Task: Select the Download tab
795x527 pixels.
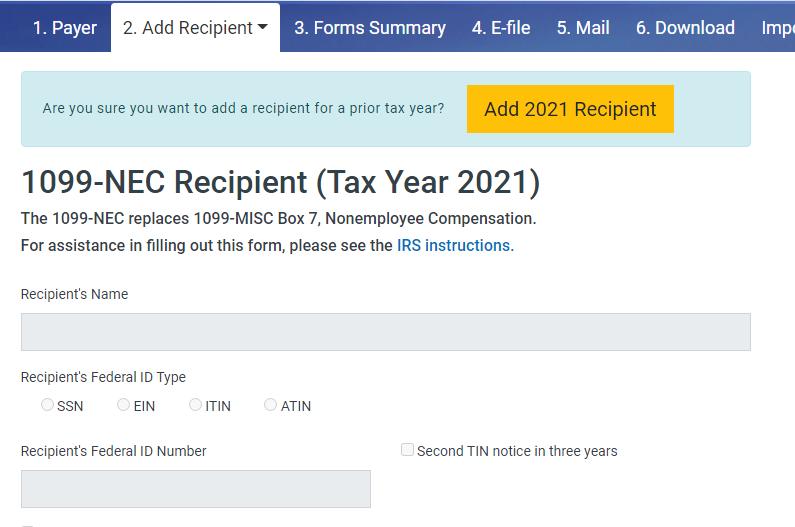Action: 685,28
